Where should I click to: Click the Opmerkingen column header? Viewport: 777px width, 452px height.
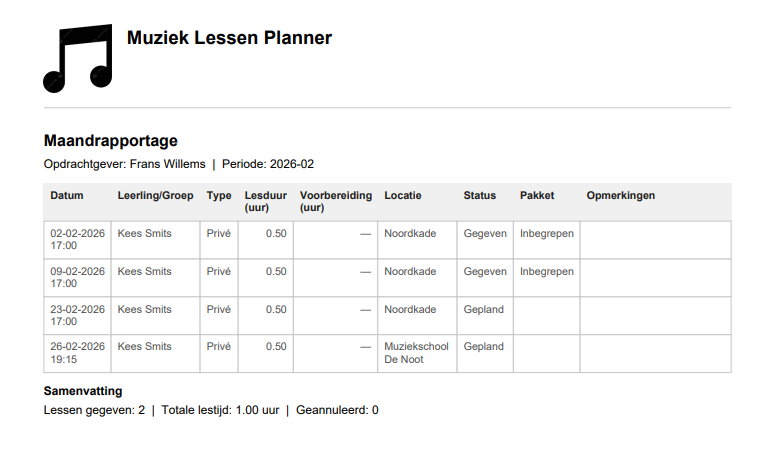[621, 196]
